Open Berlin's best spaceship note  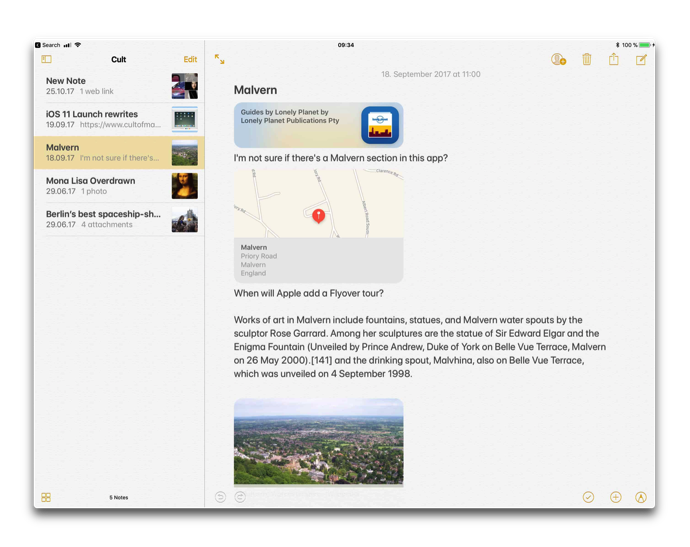[x=119, y=219]
